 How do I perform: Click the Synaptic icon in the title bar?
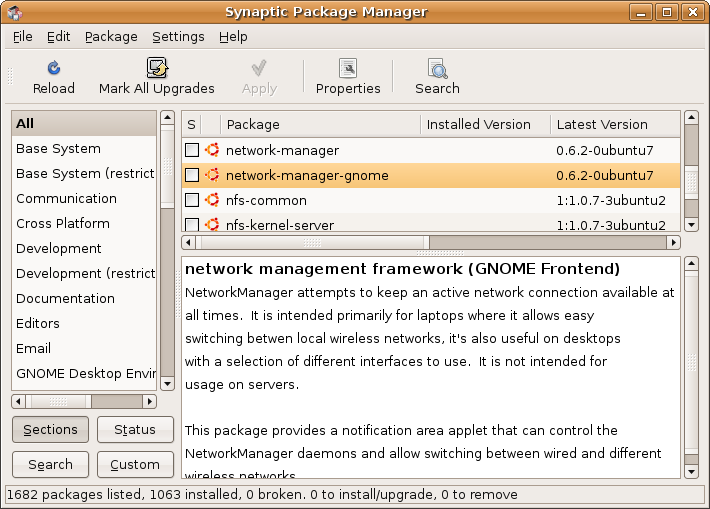point(14,12)
